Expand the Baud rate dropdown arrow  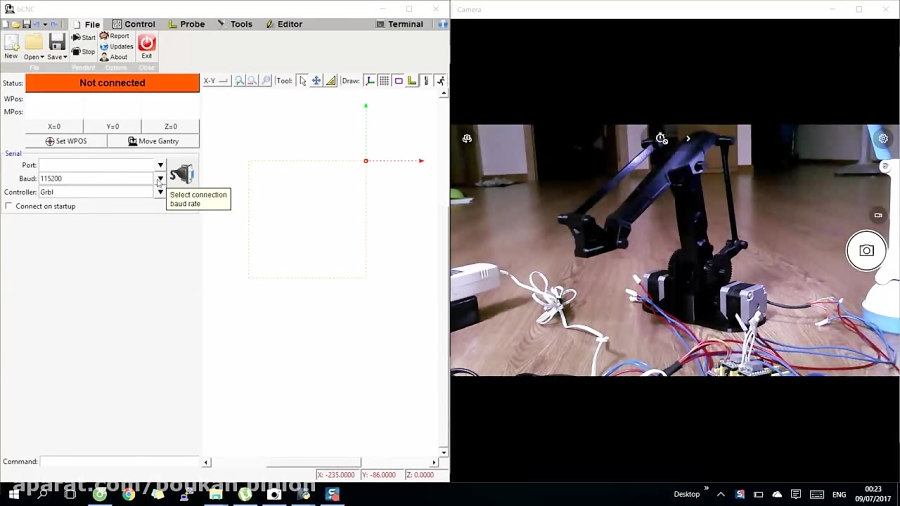click(160, 178)
